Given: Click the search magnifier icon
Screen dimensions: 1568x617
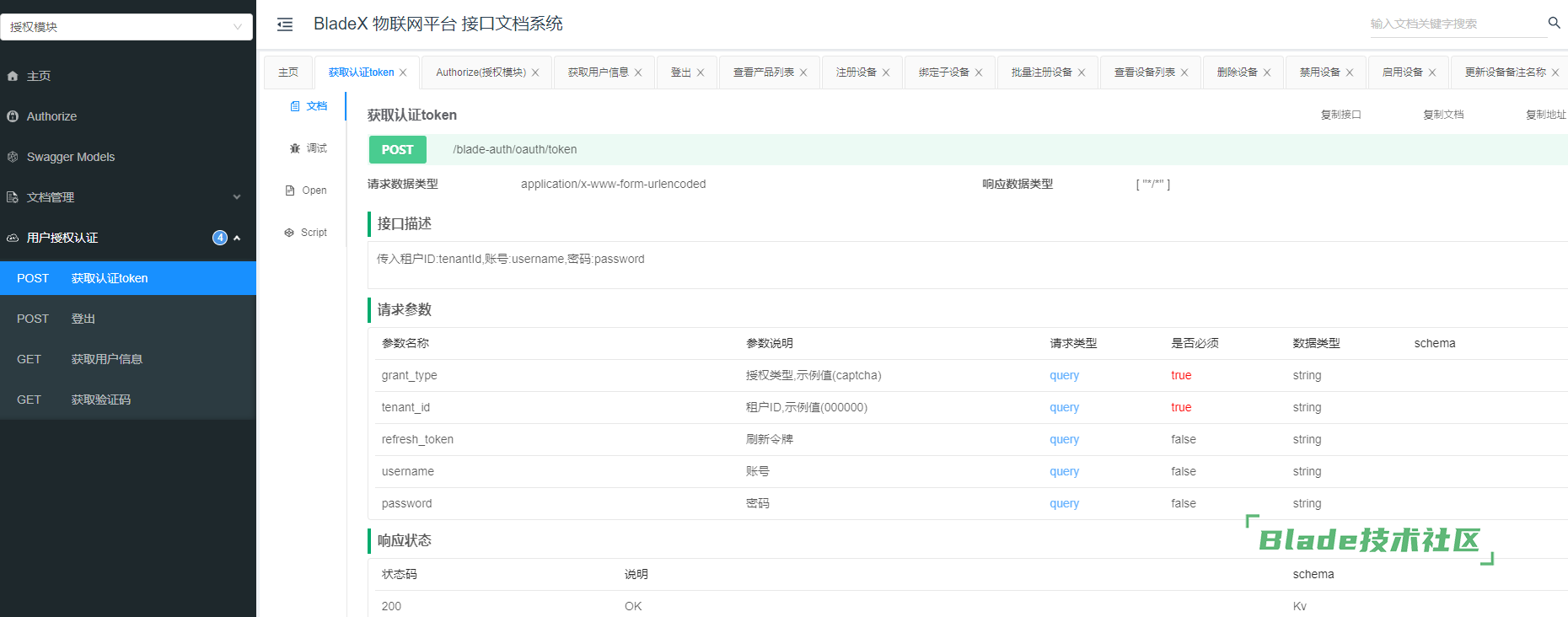Looking at the screenshot, I should tap(1554, 23).
